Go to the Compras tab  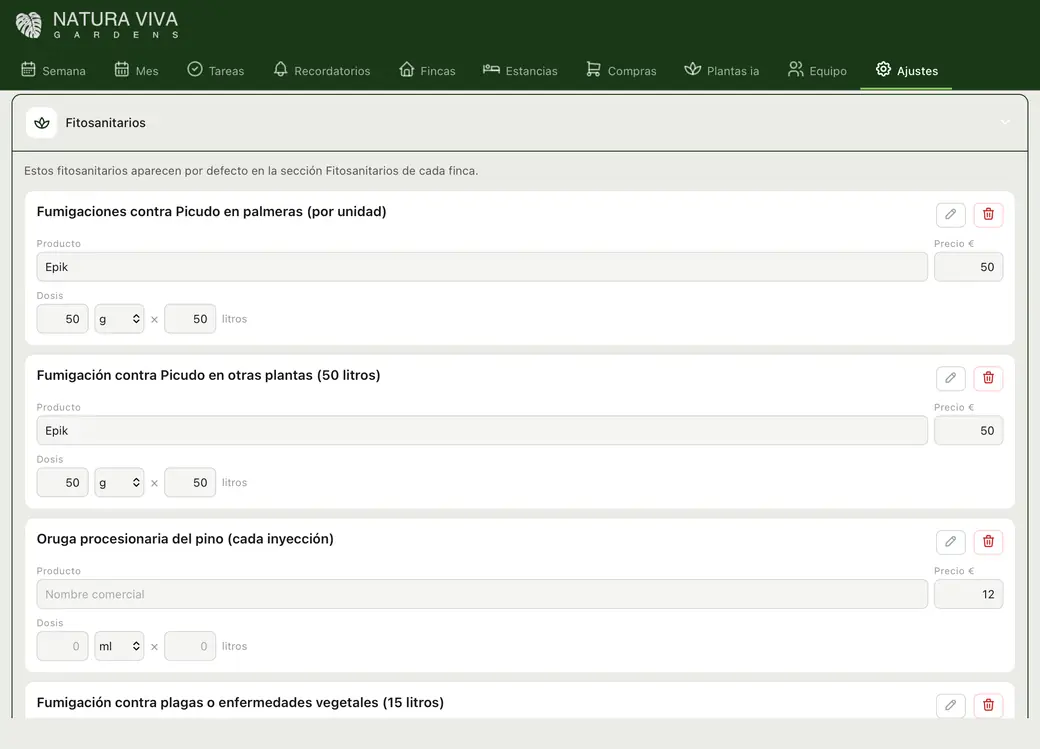621,70
